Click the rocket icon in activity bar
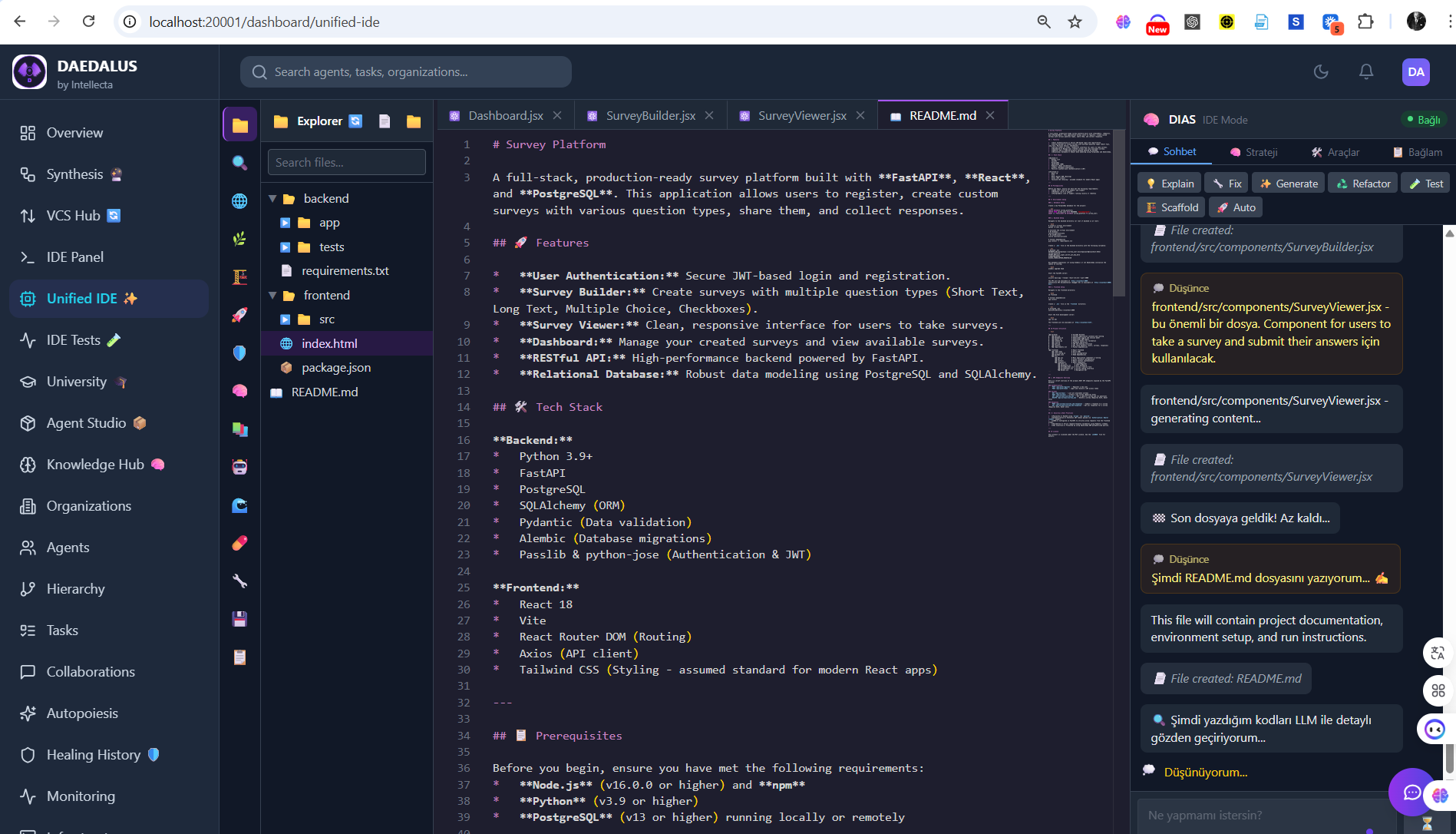This screenshot has width=1456, height=834. coord(239,315)
